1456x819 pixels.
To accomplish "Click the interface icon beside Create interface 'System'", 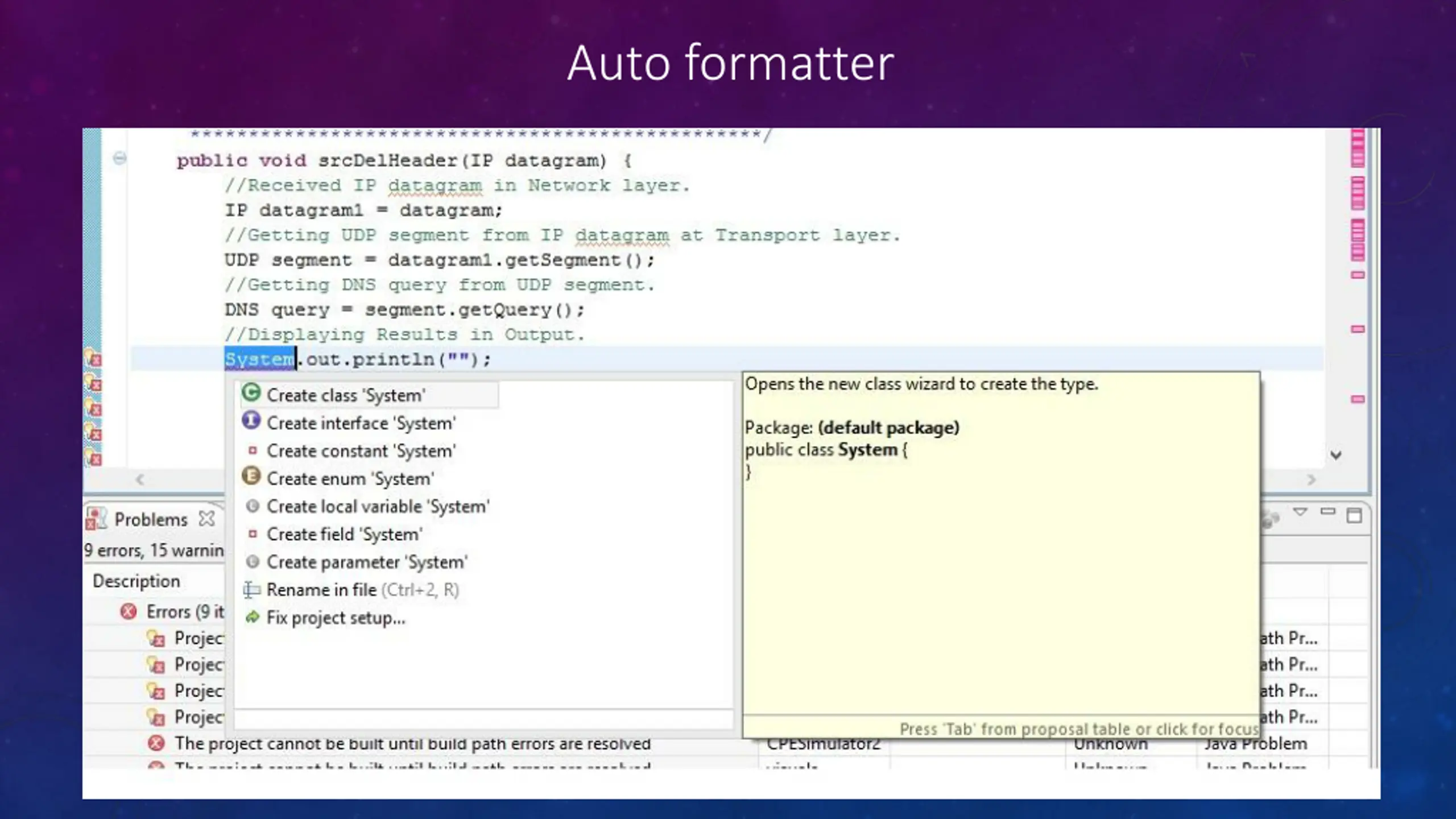I will click(251, 421).
